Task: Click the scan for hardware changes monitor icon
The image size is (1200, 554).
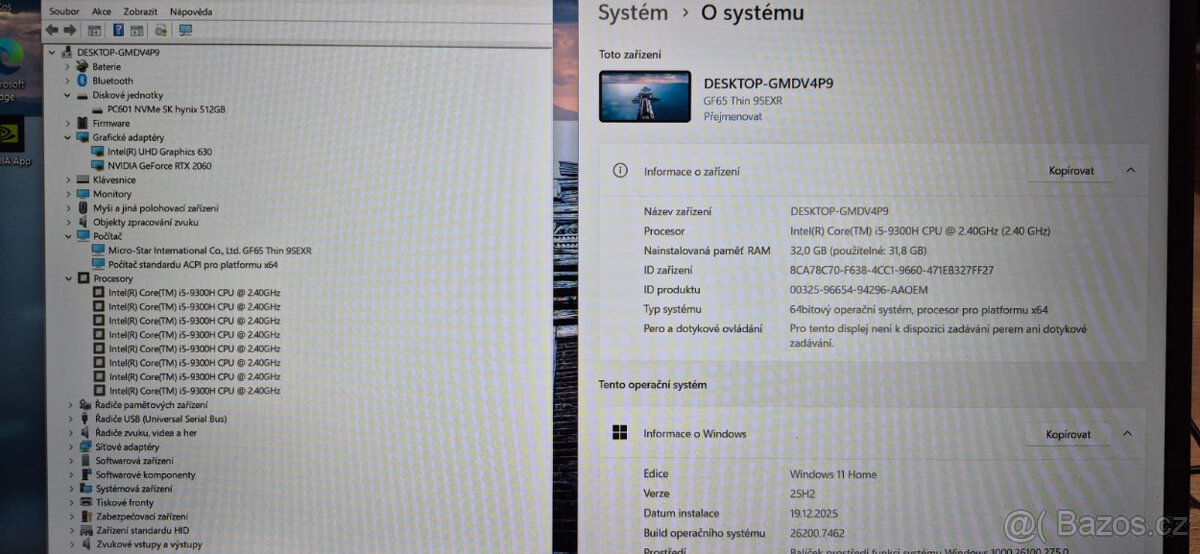Action: 185,30
